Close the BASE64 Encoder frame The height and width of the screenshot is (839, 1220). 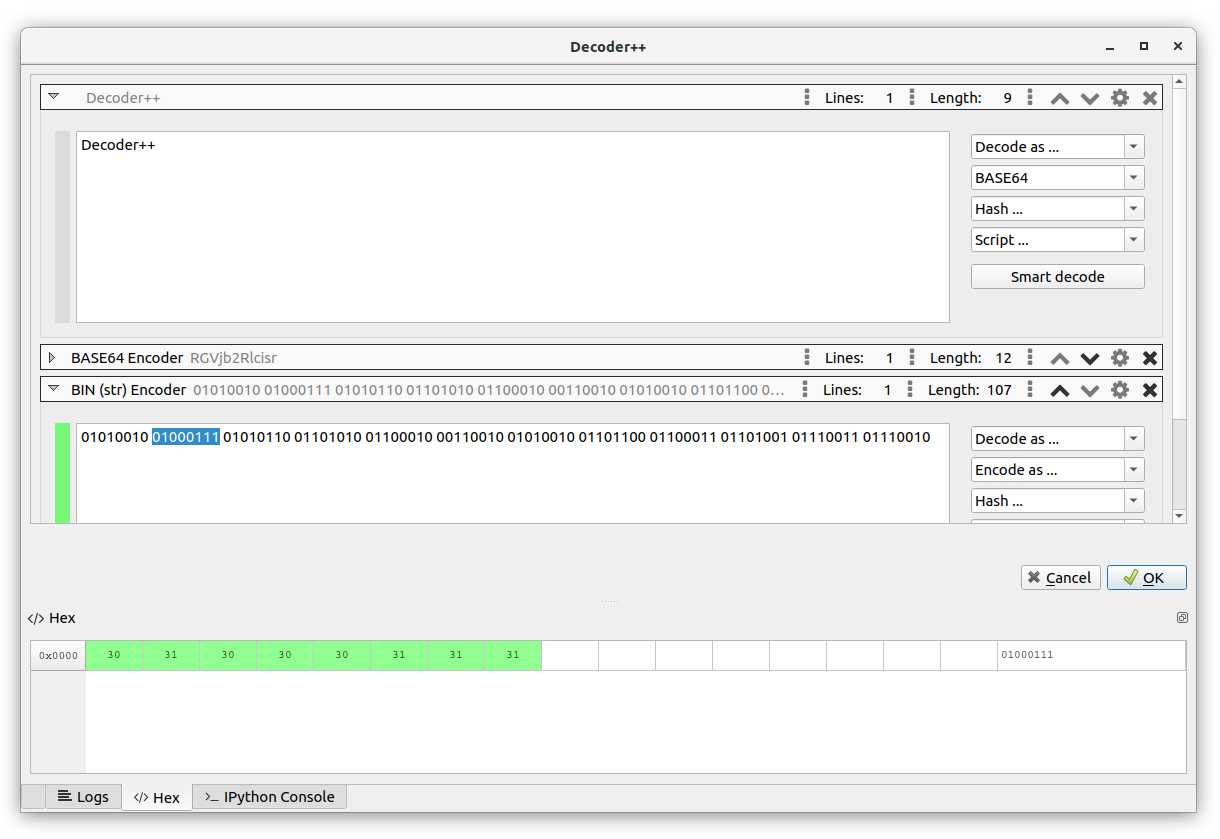pyautogui.click(x=1150, y=358)
